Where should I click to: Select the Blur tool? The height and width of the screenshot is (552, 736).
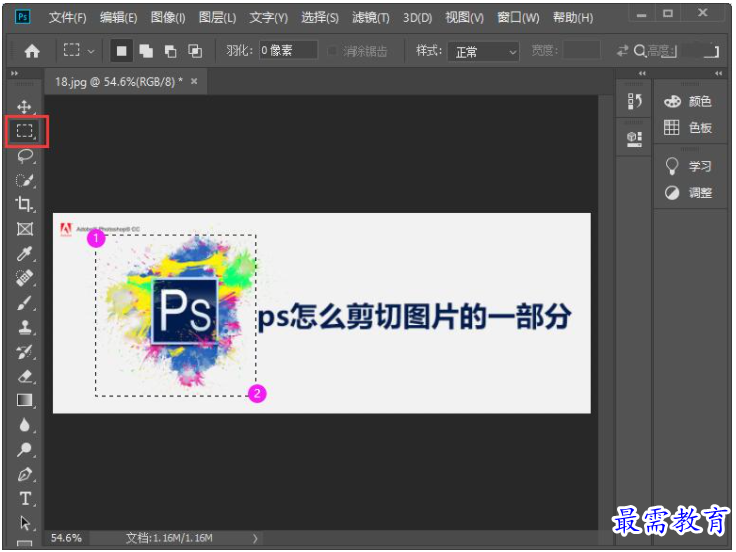pos(25,425)
